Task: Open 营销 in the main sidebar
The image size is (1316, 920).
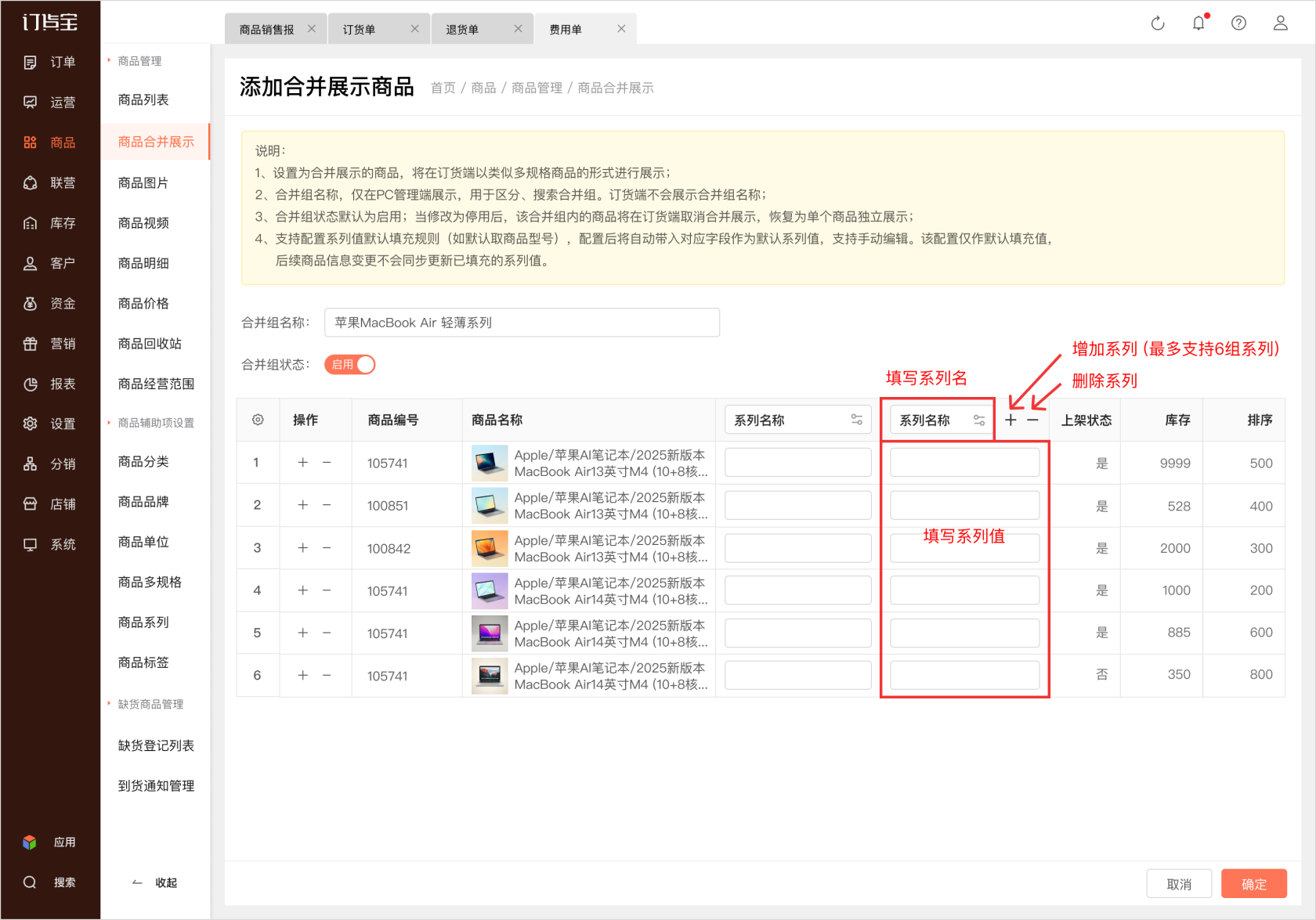Action: [49, 344]
